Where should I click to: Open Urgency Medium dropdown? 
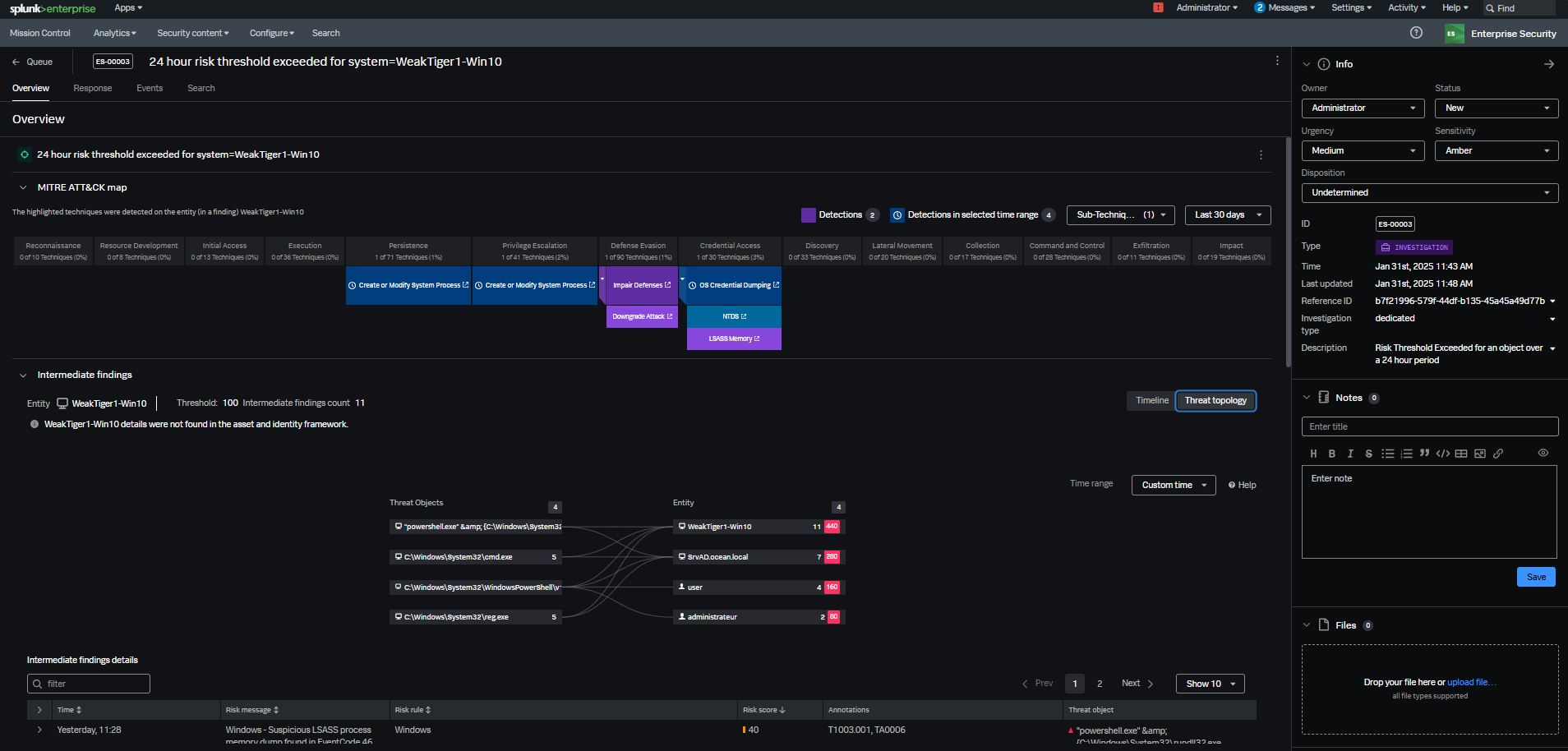tap(1363, 151)
